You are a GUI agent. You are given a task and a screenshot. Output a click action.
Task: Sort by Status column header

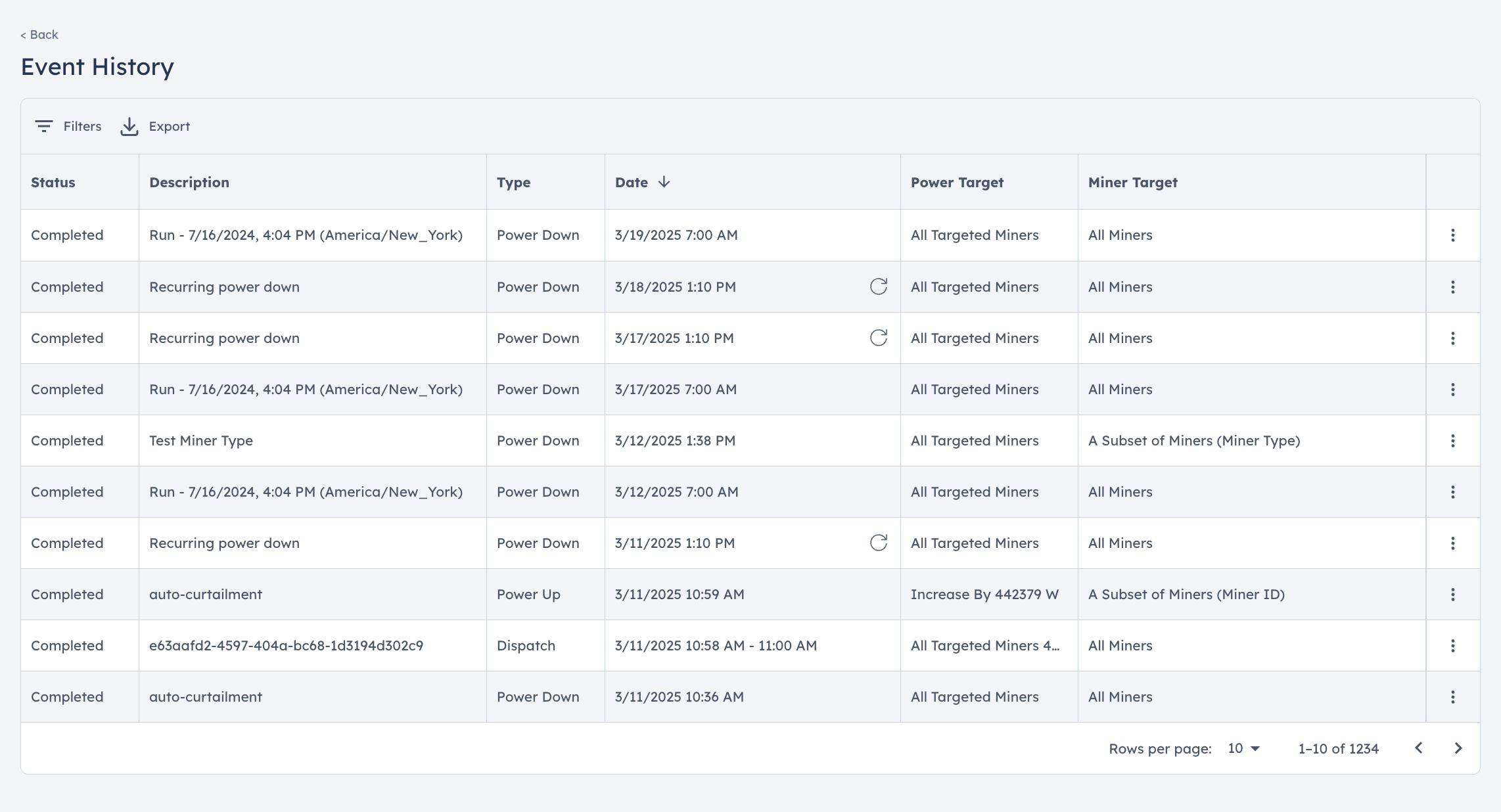click(53, 183)
